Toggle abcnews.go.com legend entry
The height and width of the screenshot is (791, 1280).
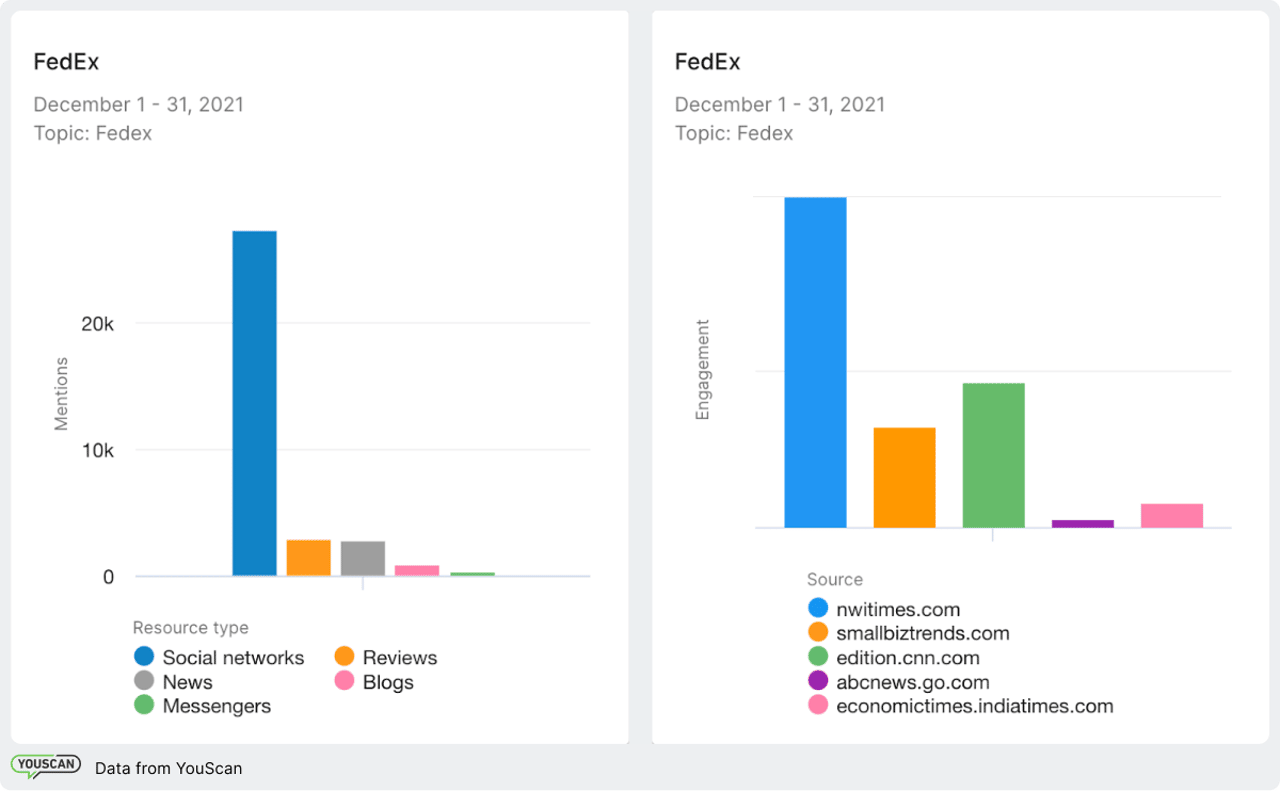[x=899, y=682]
